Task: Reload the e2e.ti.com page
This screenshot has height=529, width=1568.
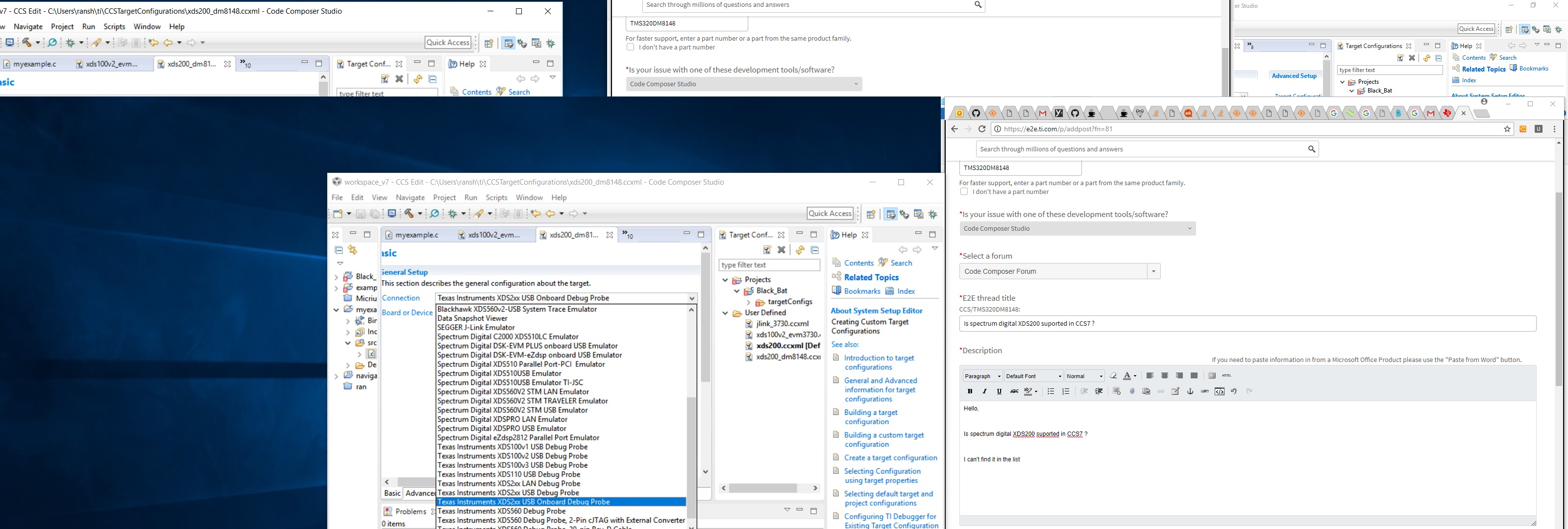Action: pos(982,129)
